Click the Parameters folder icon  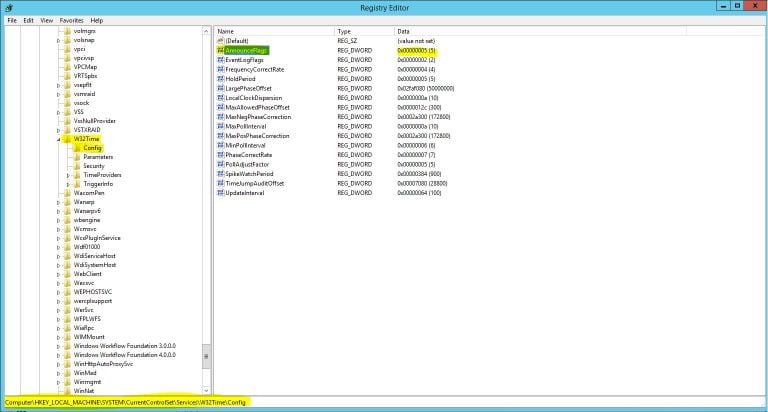pos(77,157)
